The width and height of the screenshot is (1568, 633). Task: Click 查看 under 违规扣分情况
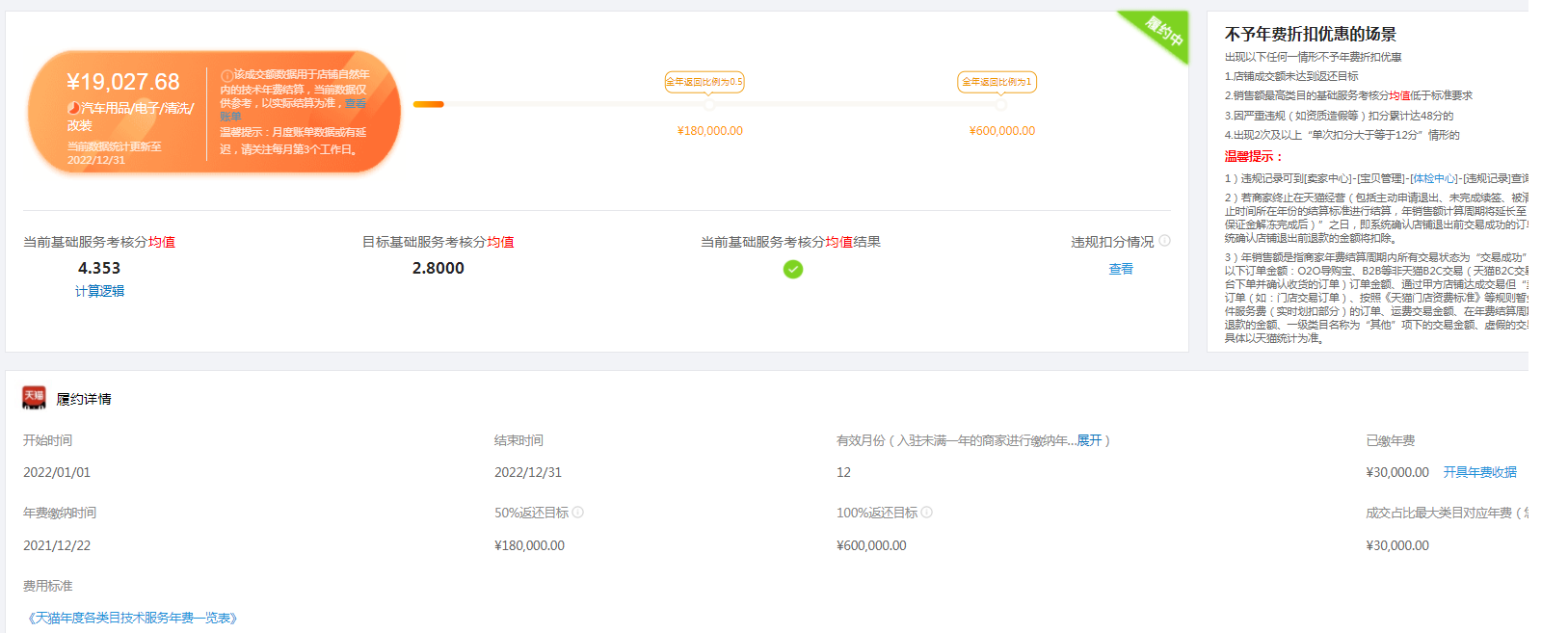[x=1121, y=269]
